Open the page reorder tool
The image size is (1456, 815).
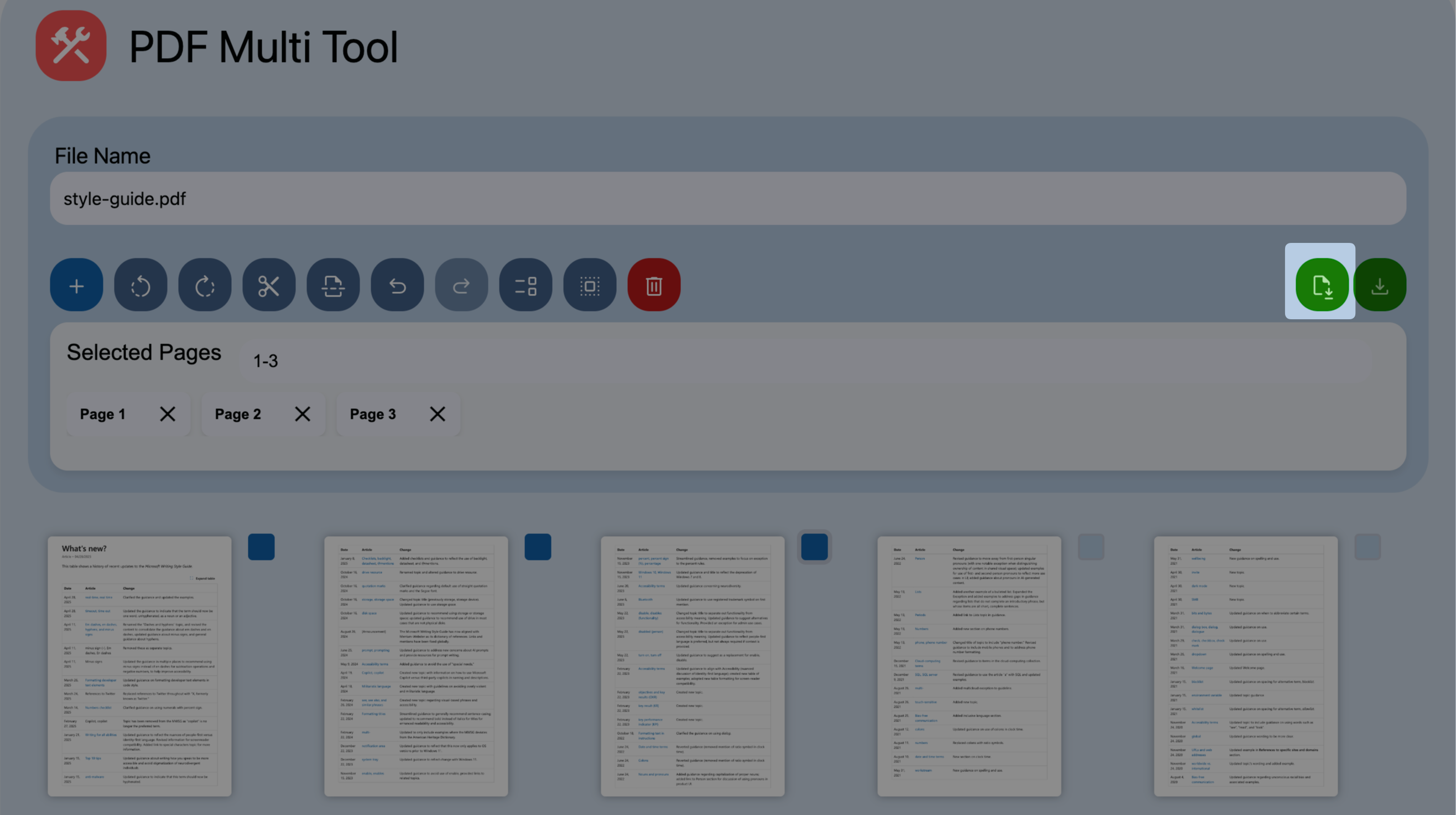click(525, 285)
